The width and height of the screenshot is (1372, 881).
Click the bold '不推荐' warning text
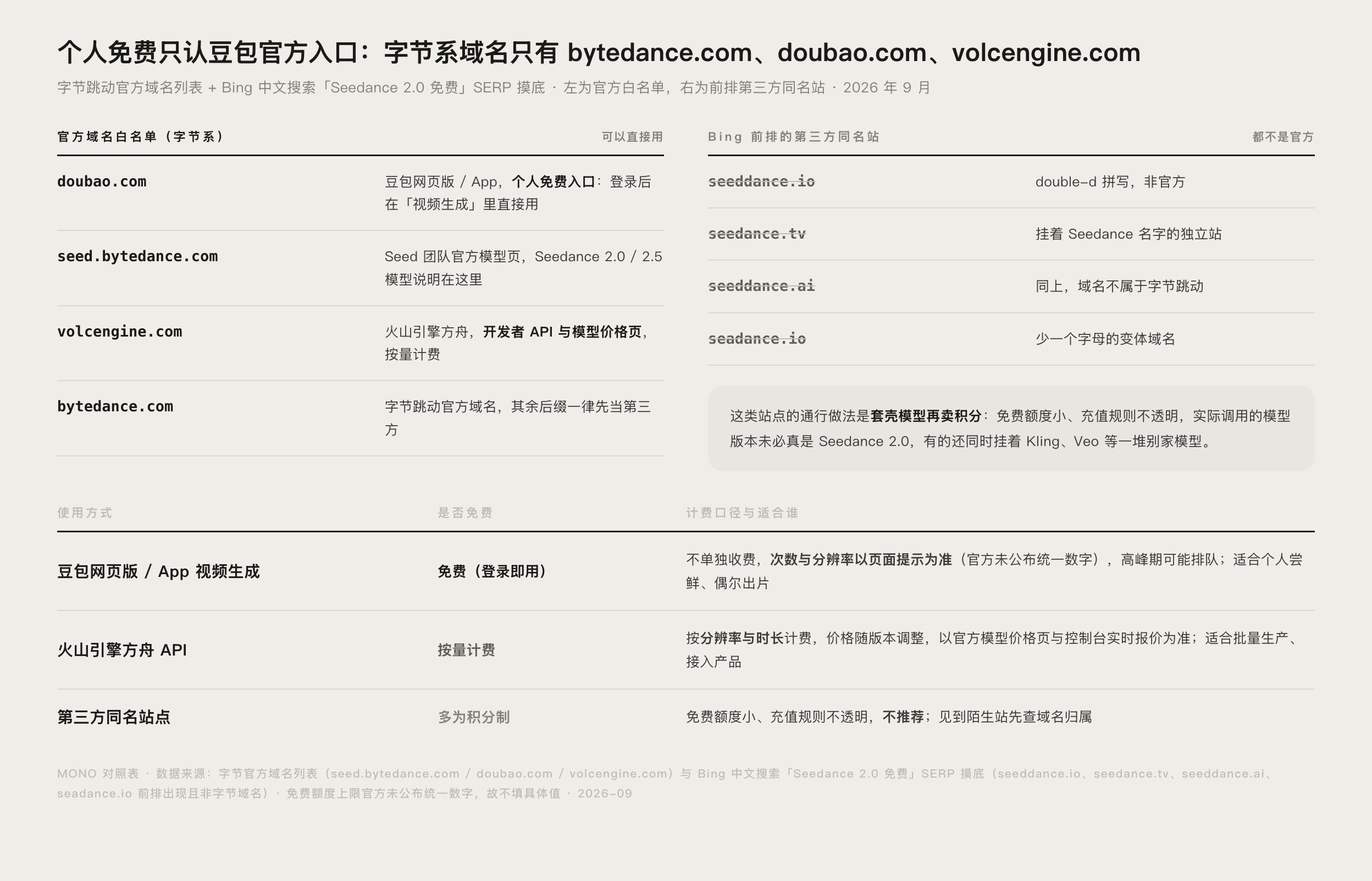coord(903,717)
